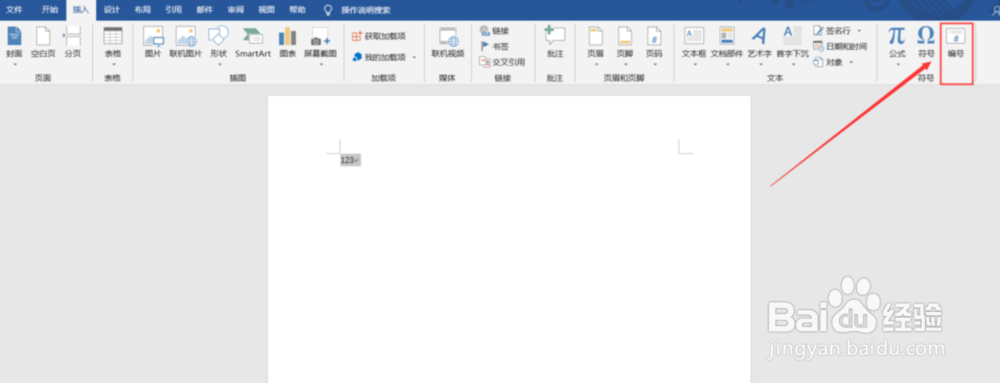Viewport: 1000px width, 383px height.
Task: Open the SmartArt graphic tool
Action: pyautogui.click(x=253, y=43)
